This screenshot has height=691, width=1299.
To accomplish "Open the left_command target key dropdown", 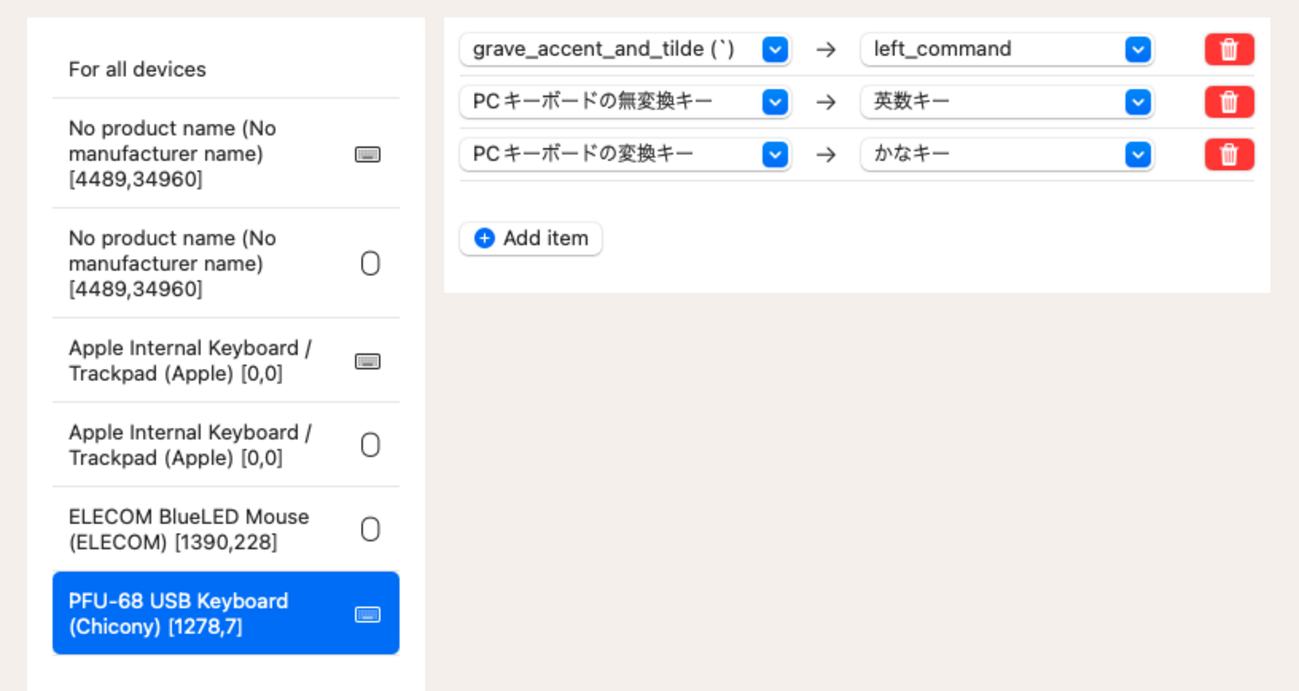I will click(x=1137, y=49).
